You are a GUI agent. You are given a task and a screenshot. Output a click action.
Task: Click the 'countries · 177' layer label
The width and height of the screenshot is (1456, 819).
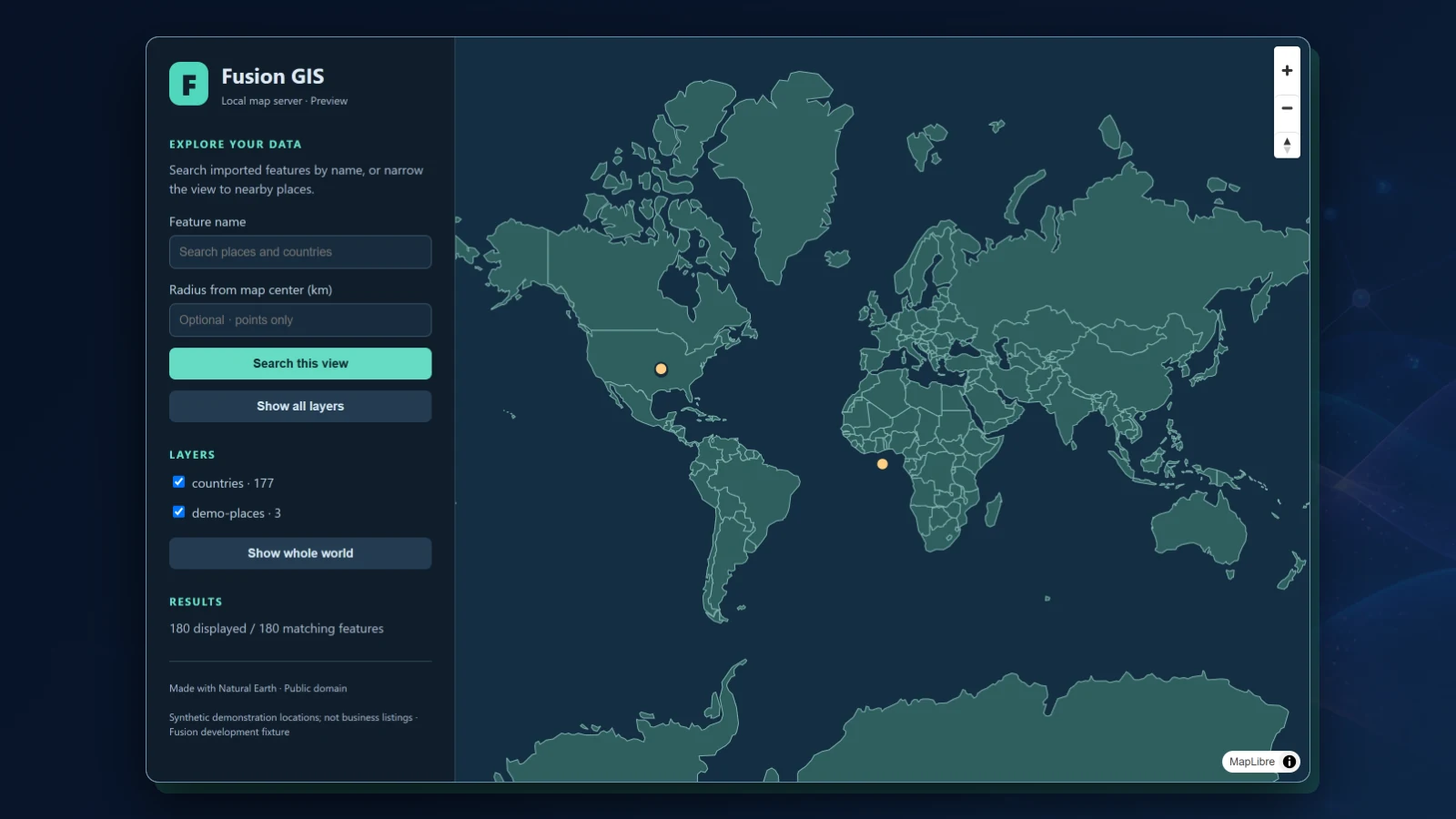click(233, 483)
